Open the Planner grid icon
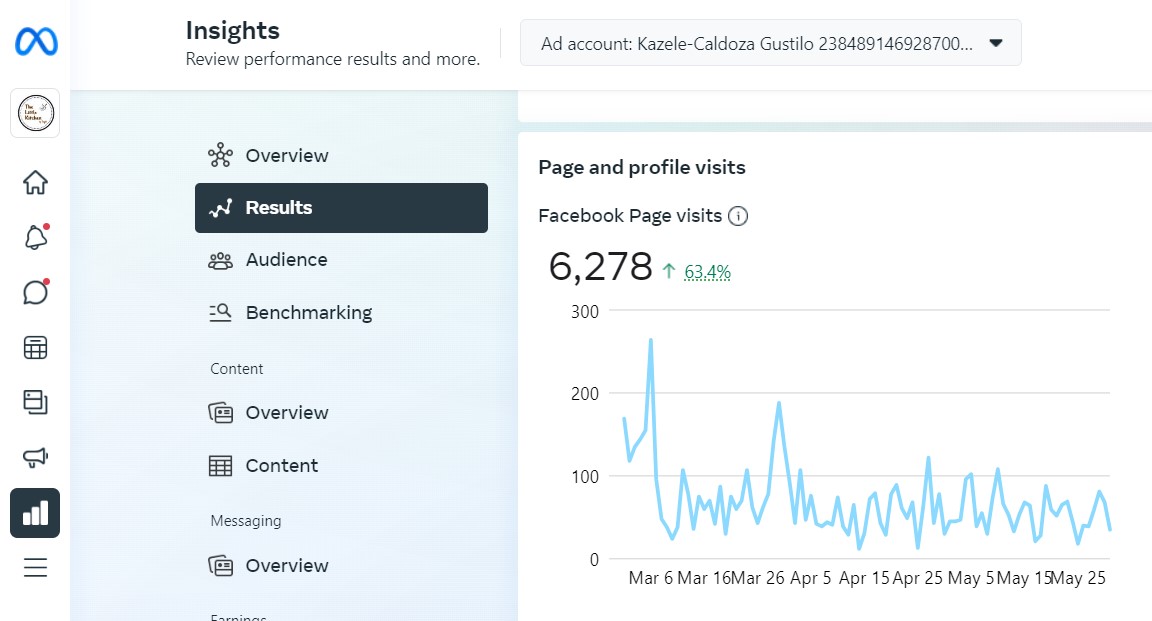Viewport: 1152px width, 621px height. pyautogui.click(x=35, y=348)
